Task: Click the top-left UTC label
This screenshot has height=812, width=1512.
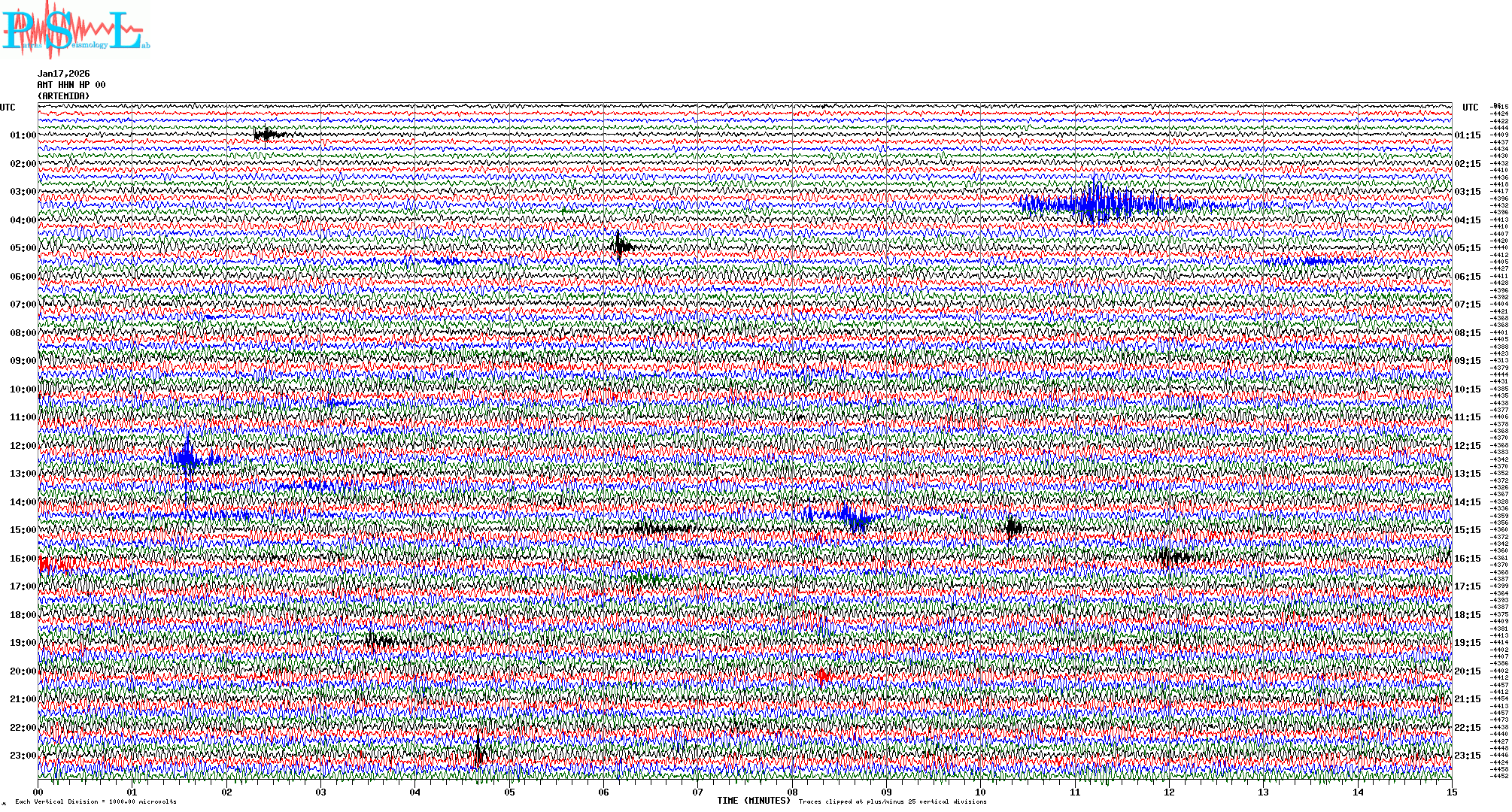Action: 8,108
